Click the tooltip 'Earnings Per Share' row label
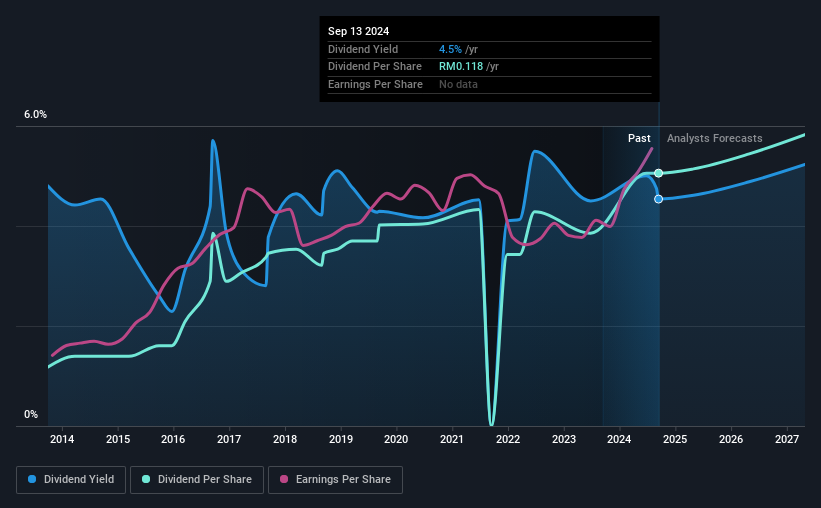The width and height of the screenshot is (821, 508). point(375,84)
